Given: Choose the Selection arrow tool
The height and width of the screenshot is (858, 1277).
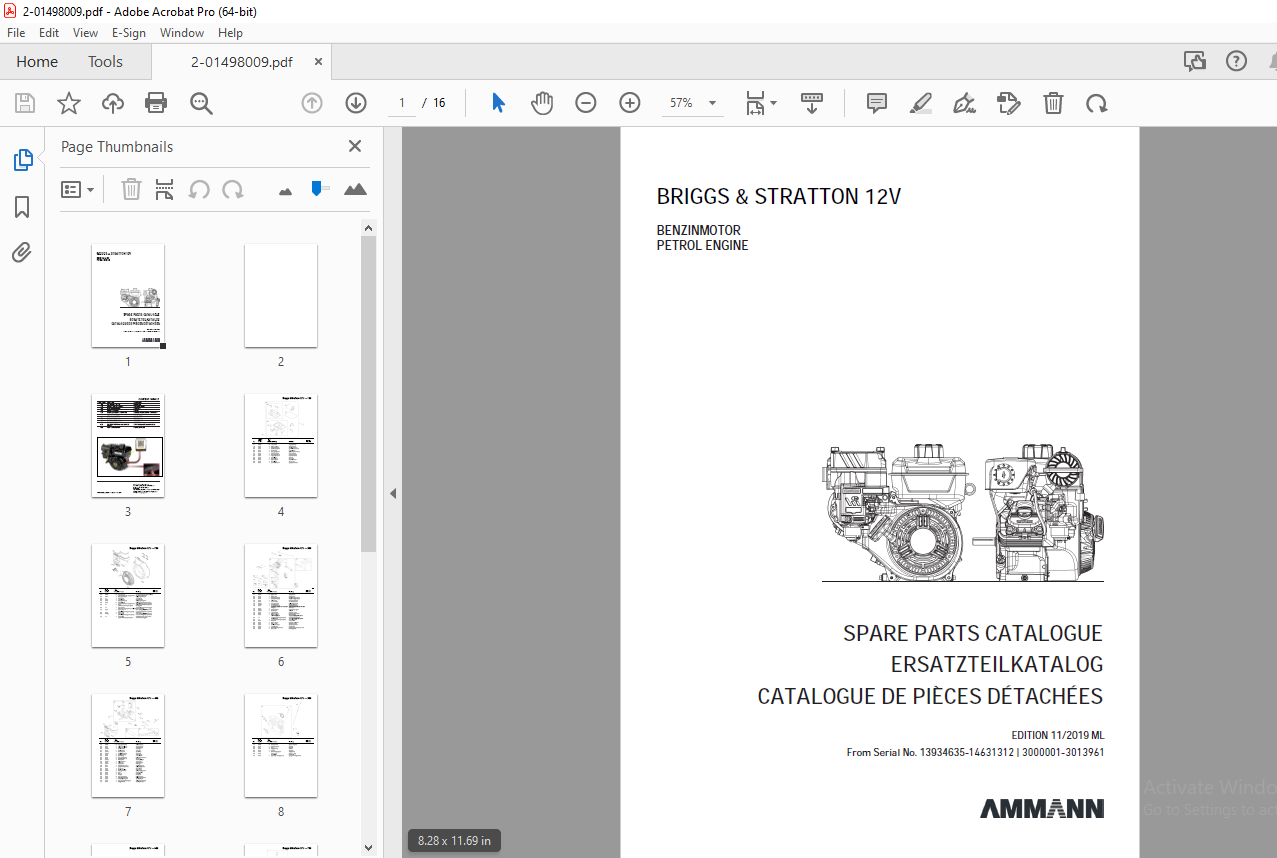Looking at the screenshot, I should 498,103.
